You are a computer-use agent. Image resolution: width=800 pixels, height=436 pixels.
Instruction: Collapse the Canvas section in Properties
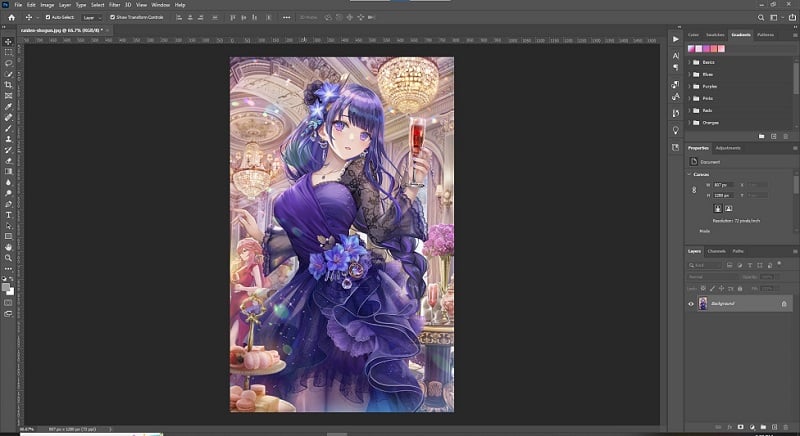coord(689,174)
